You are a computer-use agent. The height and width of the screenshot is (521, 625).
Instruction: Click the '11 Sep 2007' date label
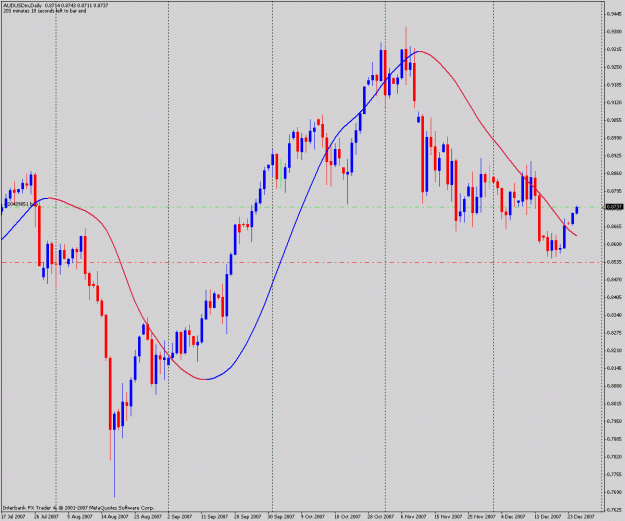214,517
